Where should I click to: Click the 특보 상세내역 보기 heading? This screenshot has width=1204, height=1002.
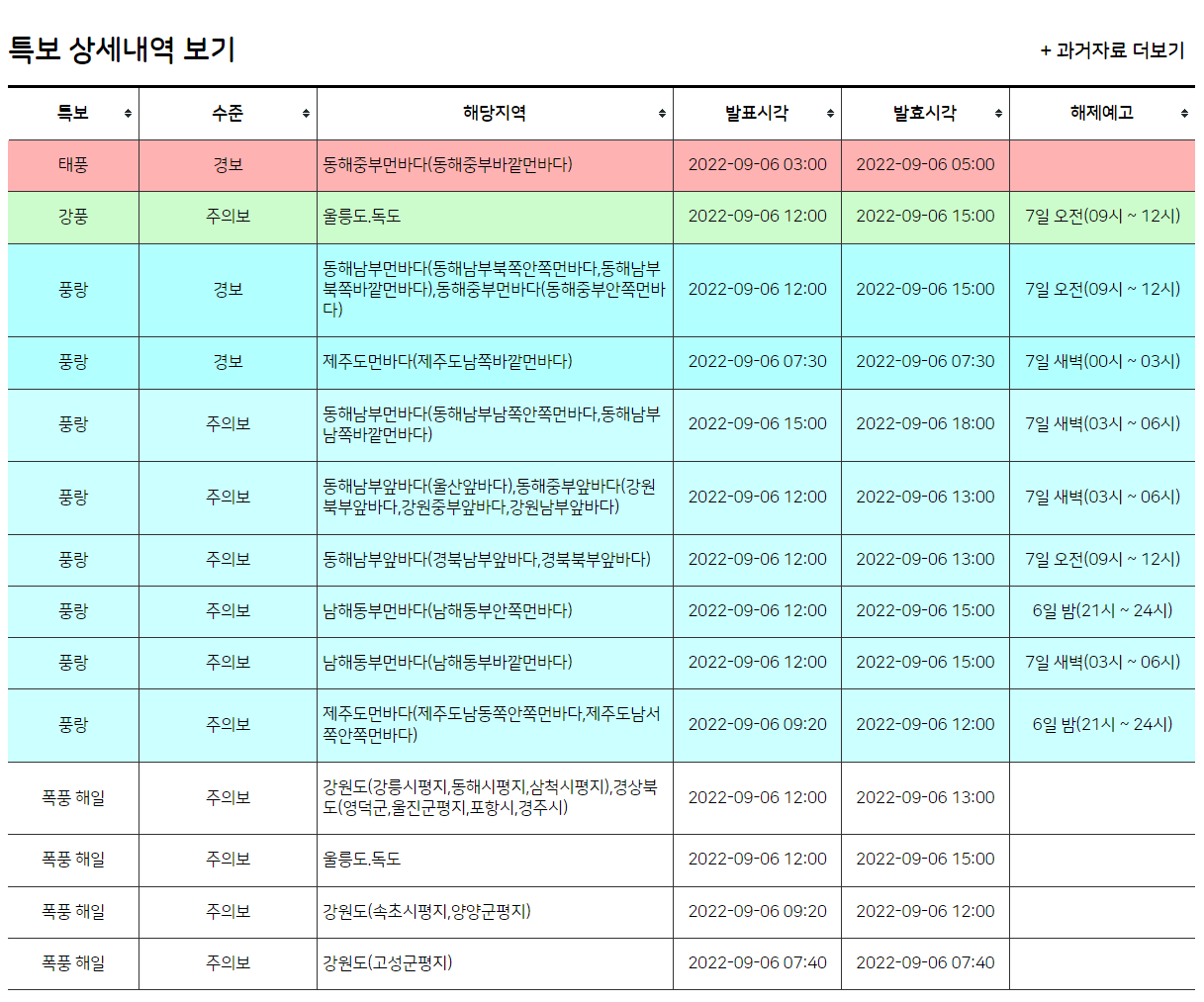pos(122,49)
